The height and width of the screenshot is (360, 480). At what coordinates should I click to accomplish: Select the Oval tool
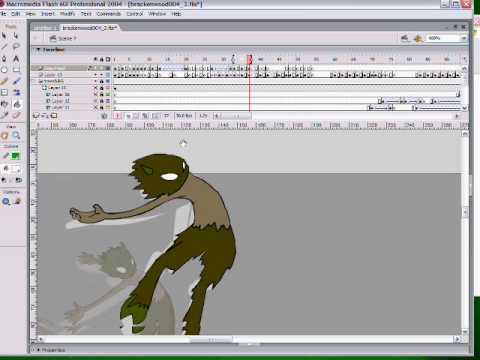[4, 70]
